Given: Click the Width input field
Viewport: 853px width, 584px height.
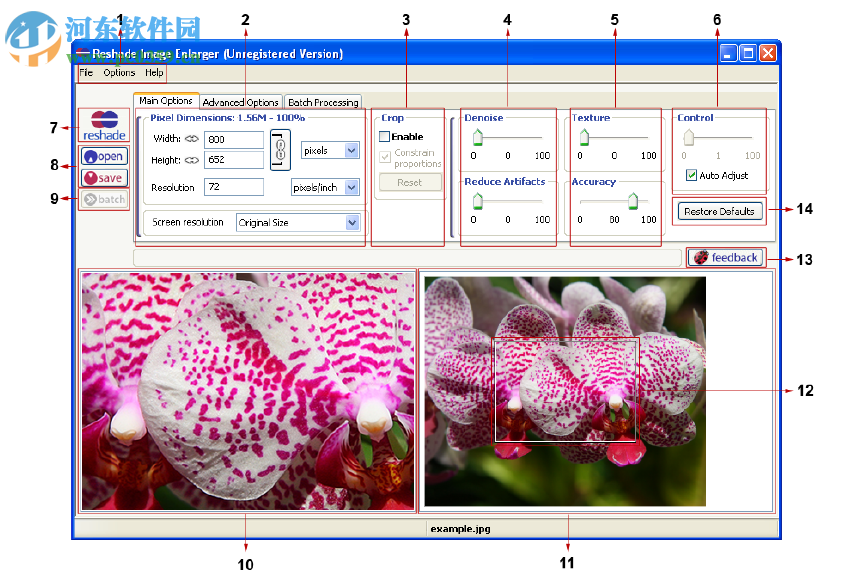Looking at the screenshot, I should tap(234, 139).
